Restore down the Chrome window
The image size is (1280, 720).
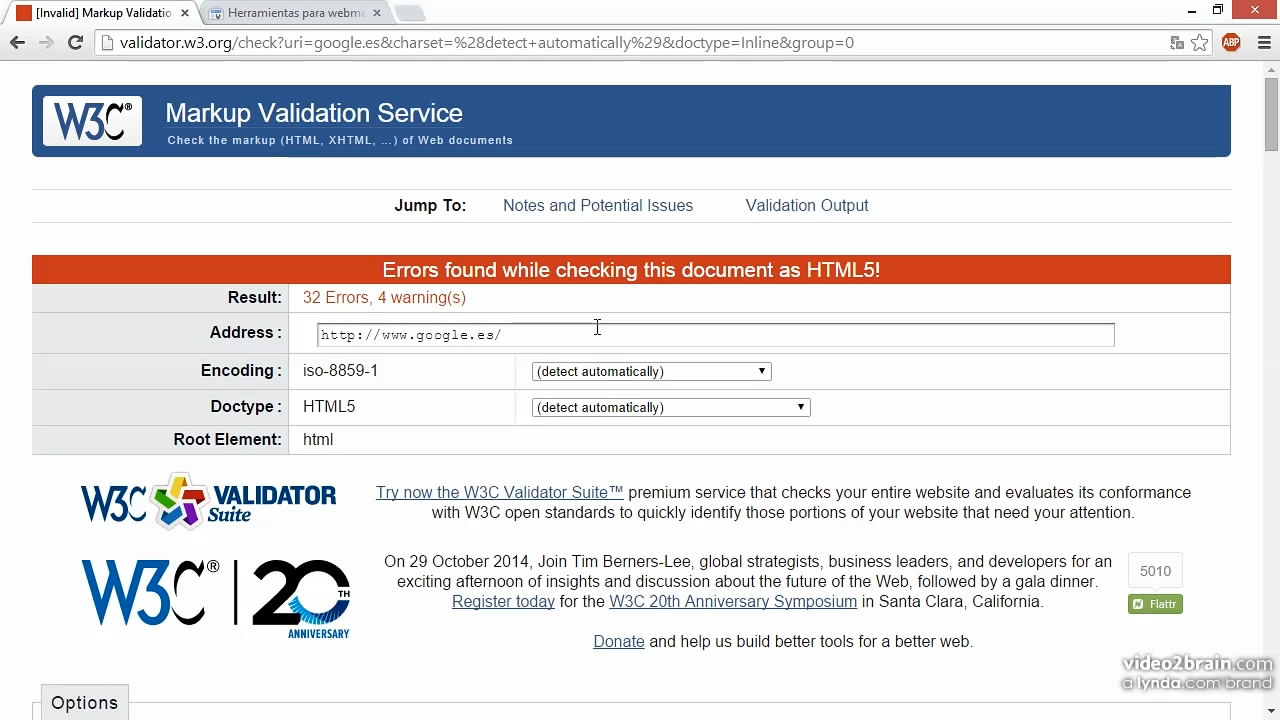tap(1218, 10)
